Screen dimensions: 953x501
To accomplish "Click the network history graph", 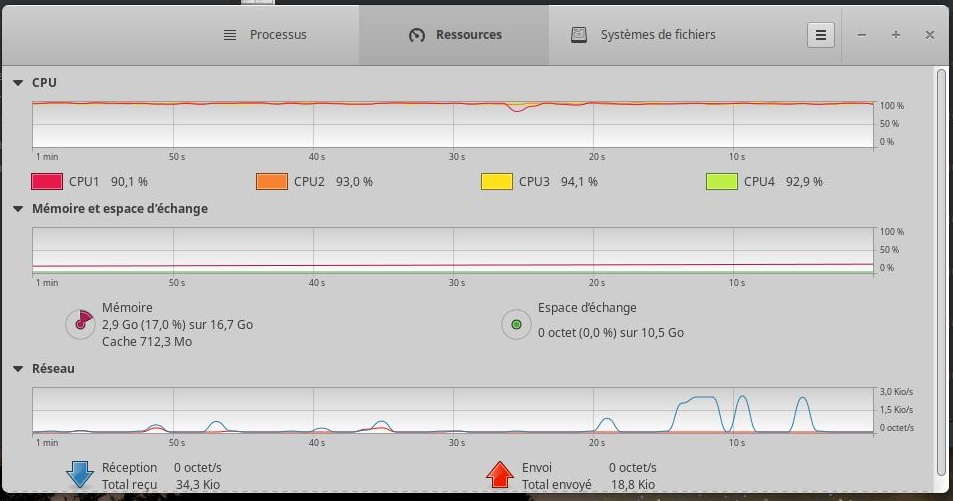I will tap(453, 410).
